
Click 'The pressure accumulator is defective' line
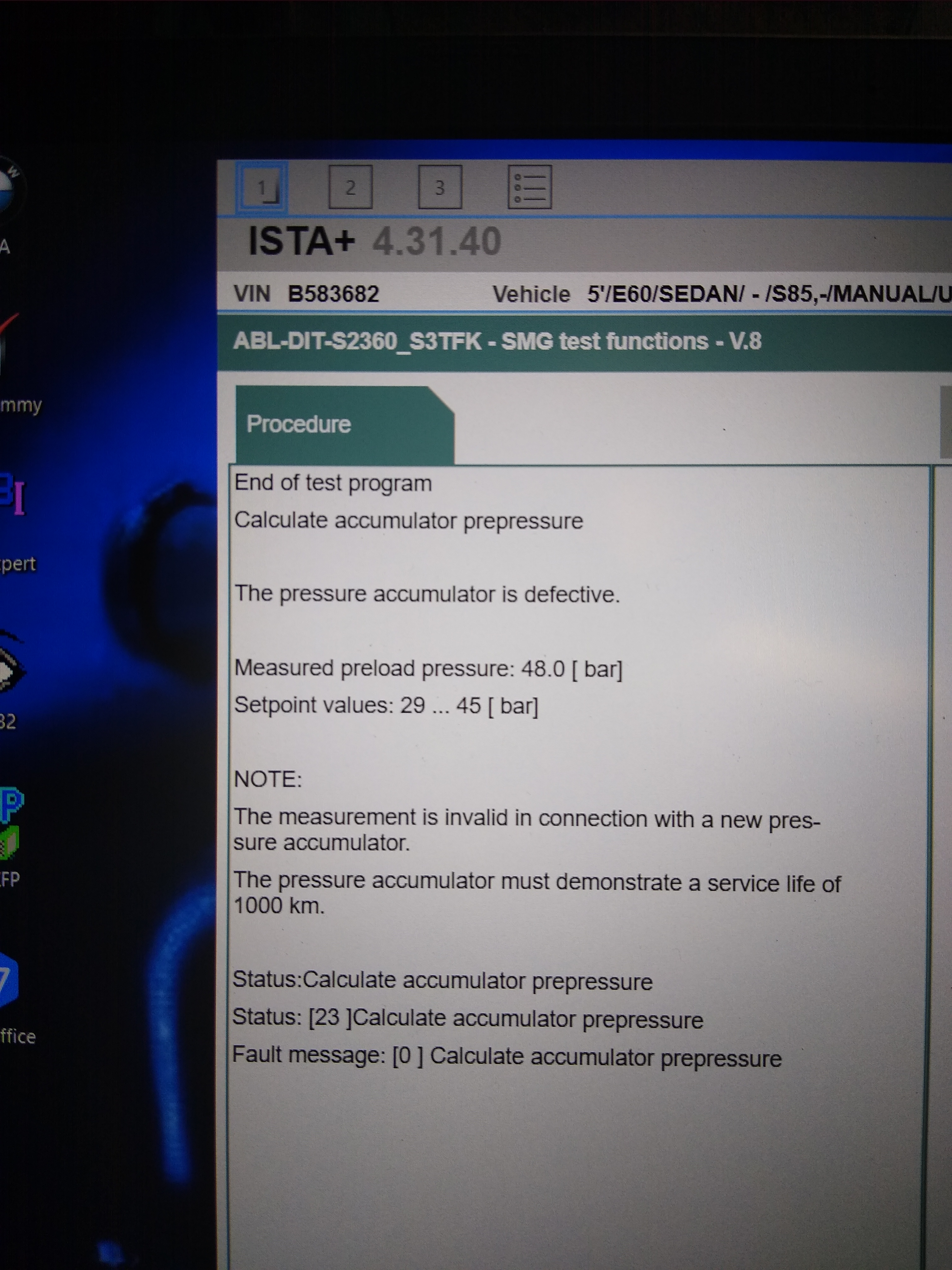pos(427,594)
